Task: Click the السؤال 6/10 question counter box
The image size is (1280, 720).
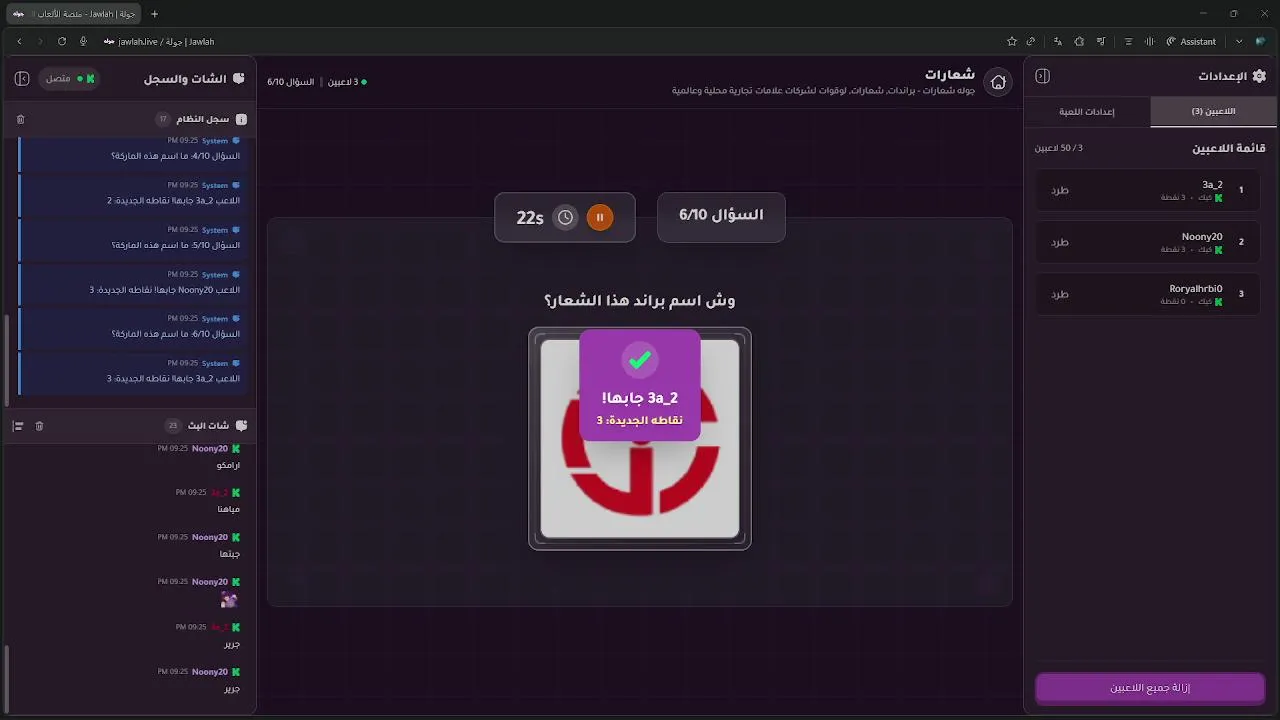Action: point(721,216)
